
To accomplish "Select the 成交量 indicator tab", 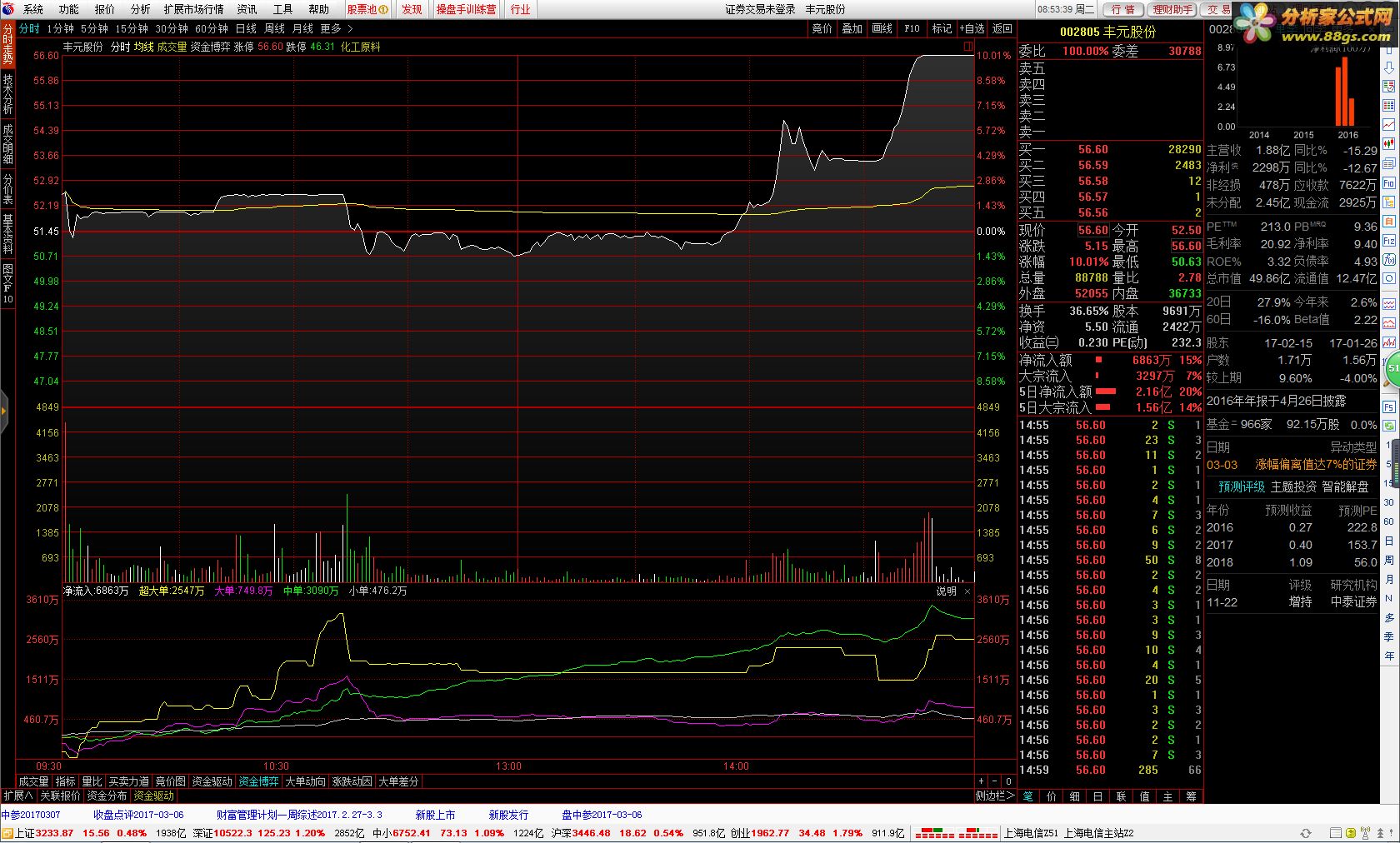I will coord(33,781).
